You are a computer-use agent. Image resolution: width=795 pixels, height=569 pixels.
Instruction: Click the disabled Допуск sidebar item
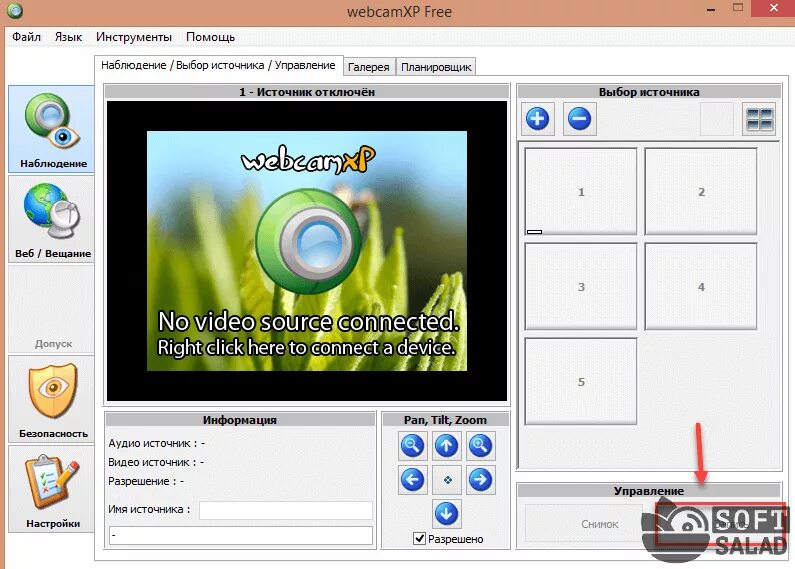[x=51, y=309]
